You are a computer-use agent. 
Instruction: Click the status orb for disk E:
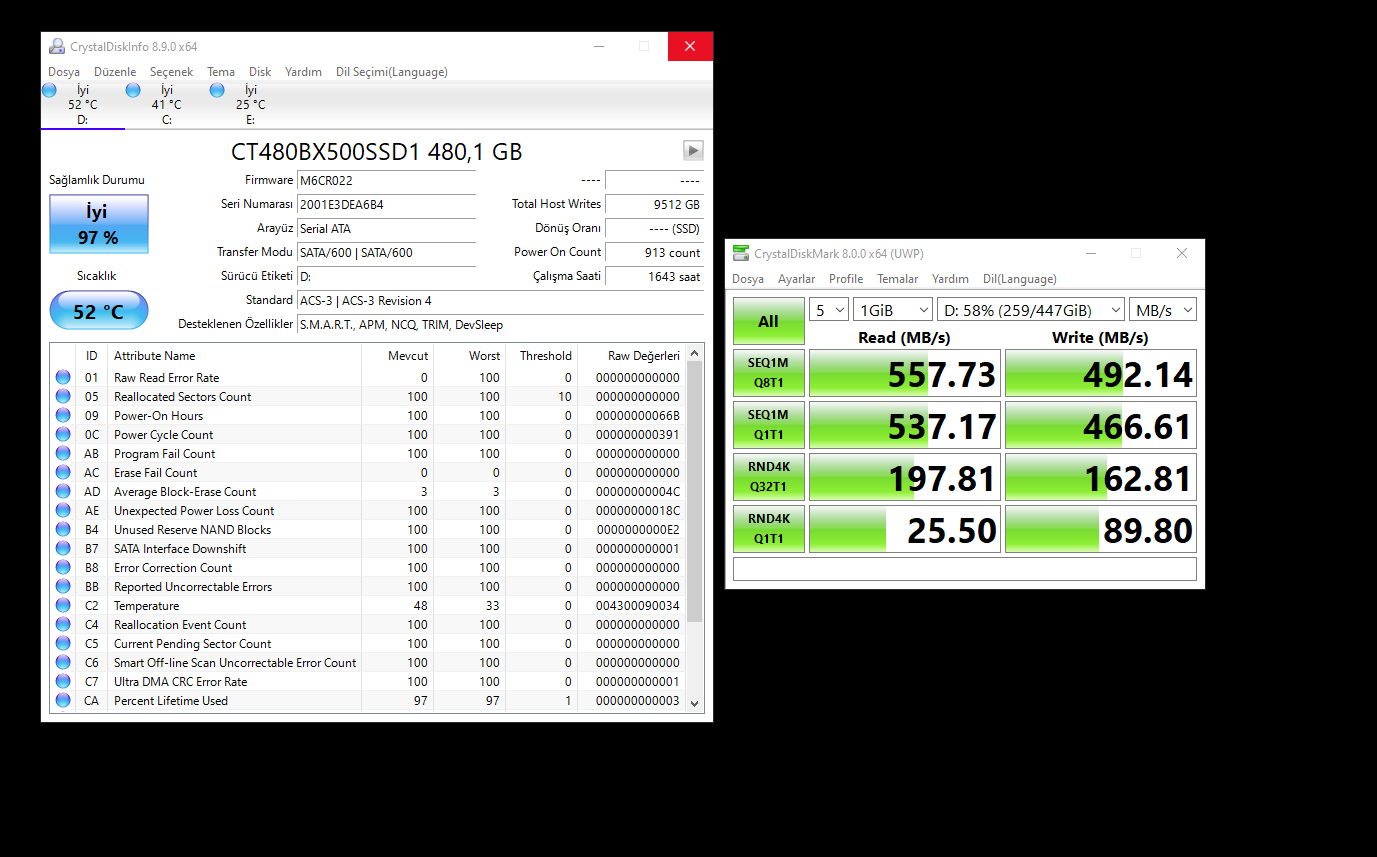(217, 90)
